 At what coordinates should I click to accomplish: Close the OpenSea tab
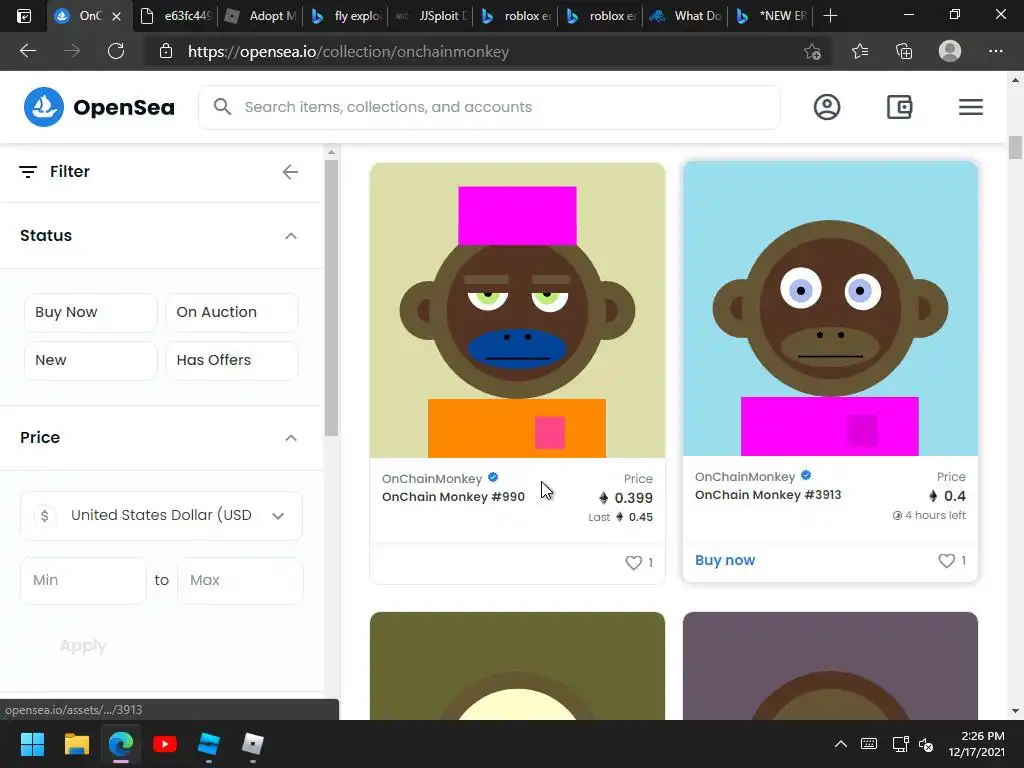tap(116, 16)
